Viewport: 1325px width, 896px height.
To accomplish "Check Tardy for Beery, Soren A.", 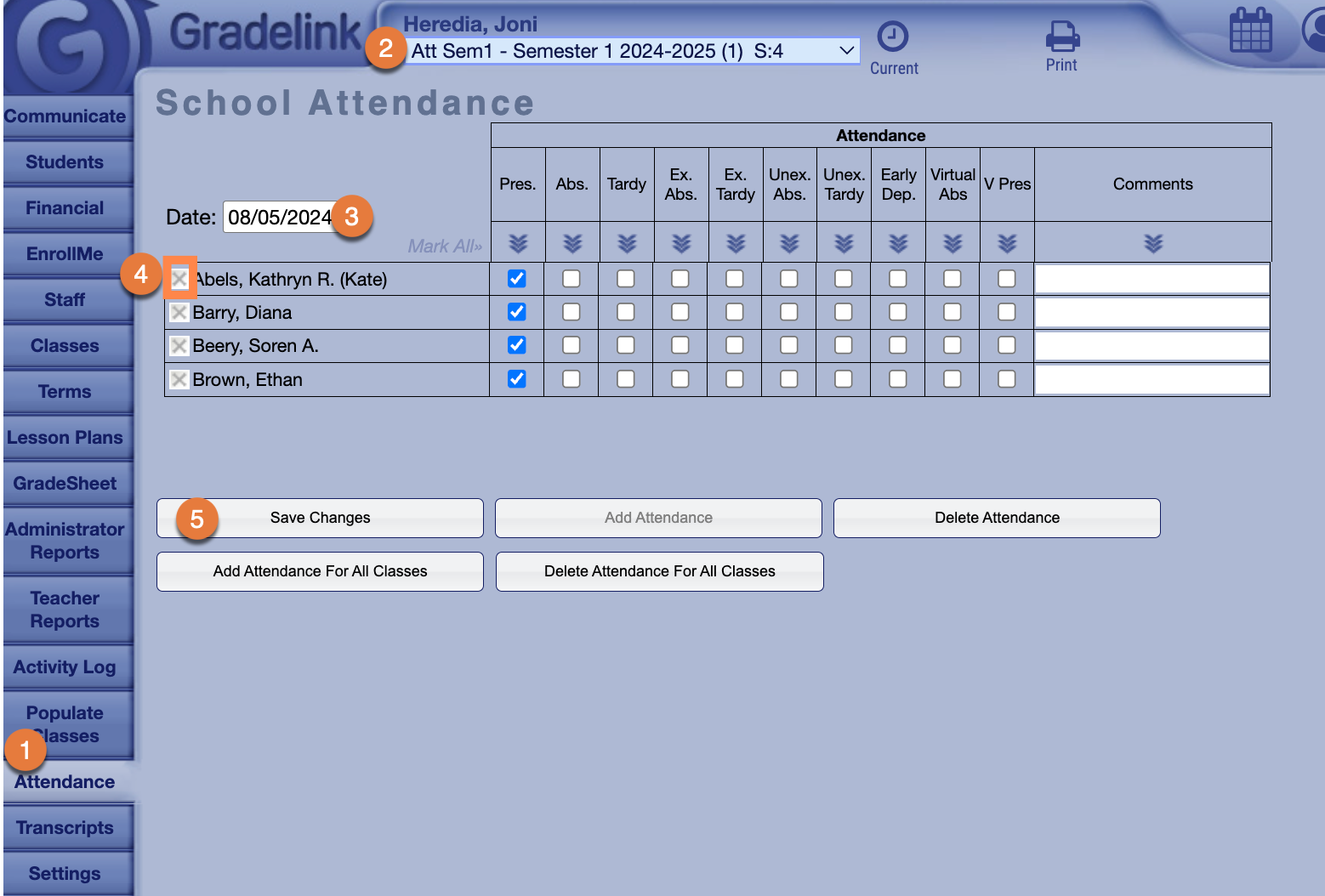I will (x=625, y=345).
